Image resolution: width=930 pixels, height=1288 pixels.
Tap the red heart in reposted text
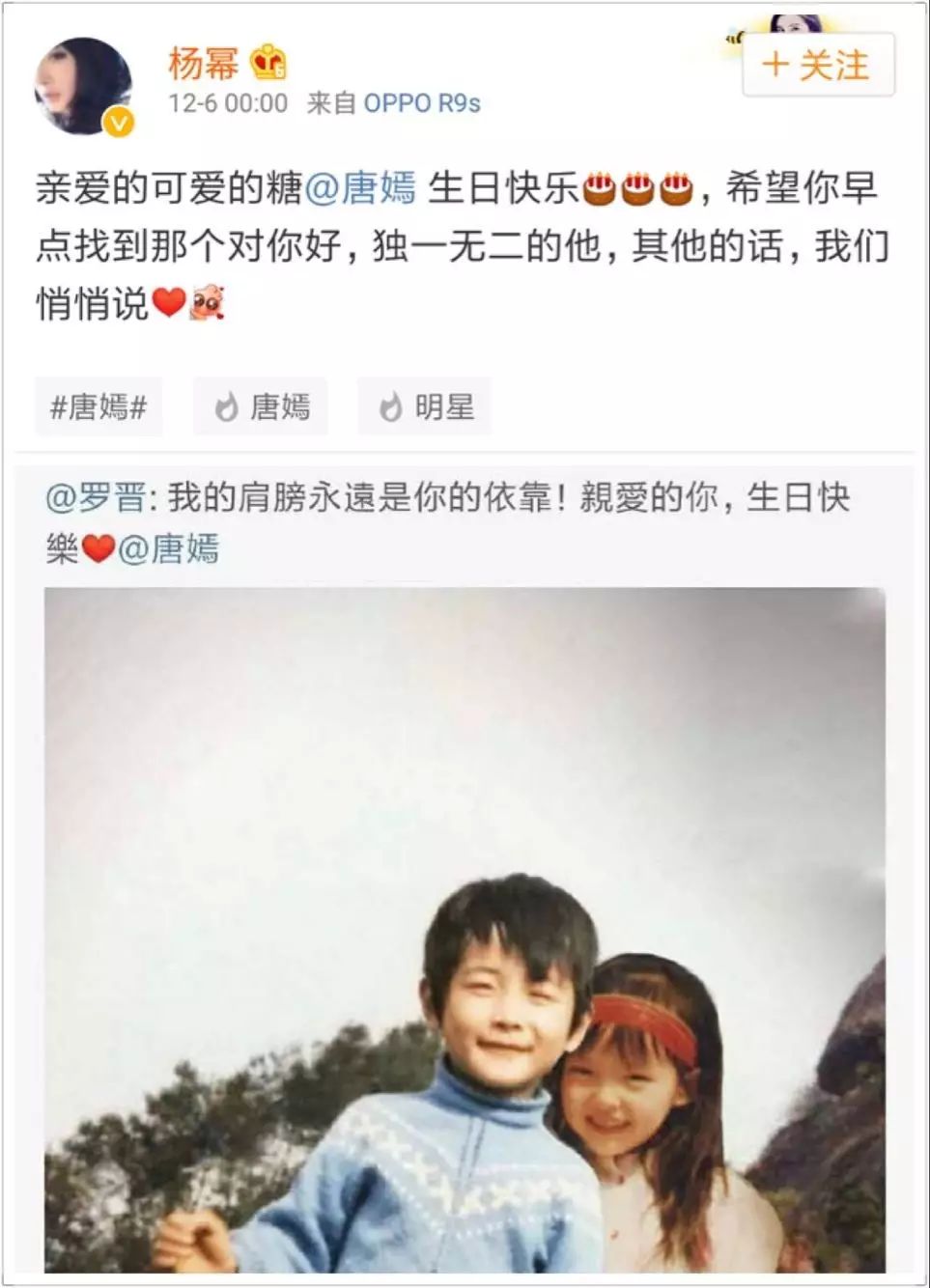[98, 549]
